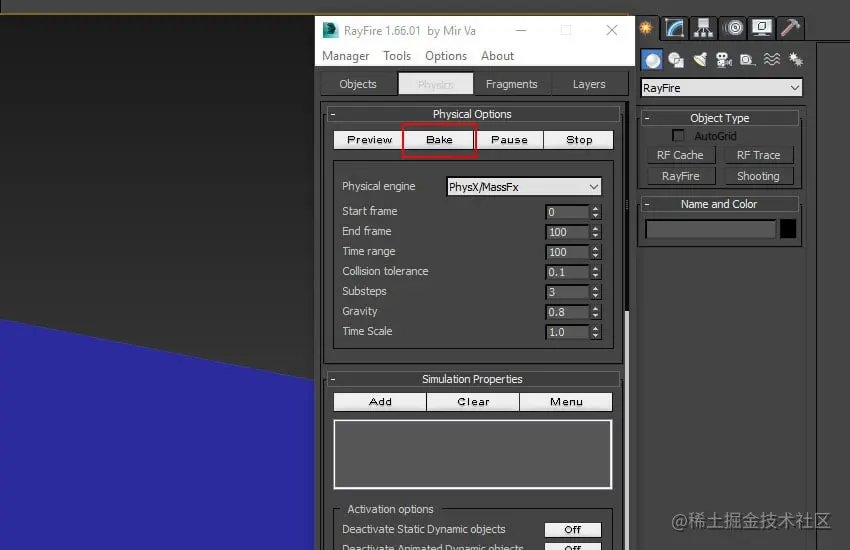
Task: Click the Time range value field
Action: 567,252
